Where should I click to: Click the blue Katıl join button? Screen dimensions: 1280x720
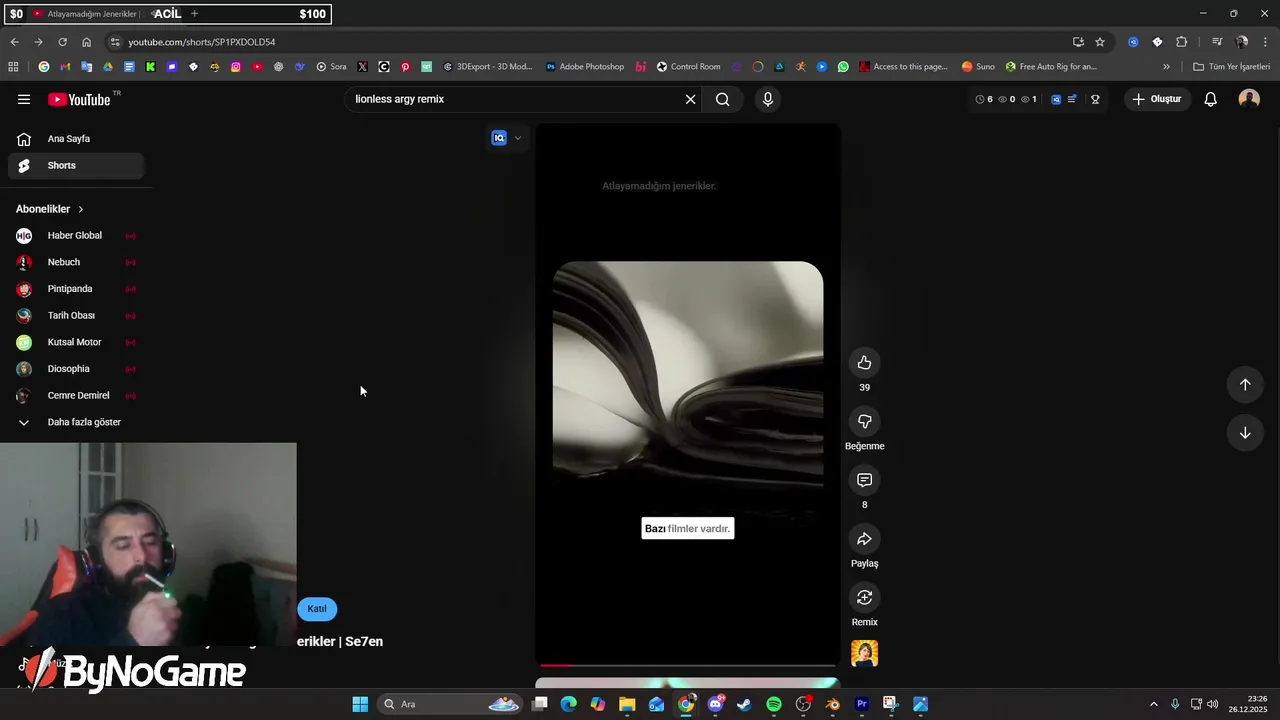pyautogui.click(x=317, y=609)
